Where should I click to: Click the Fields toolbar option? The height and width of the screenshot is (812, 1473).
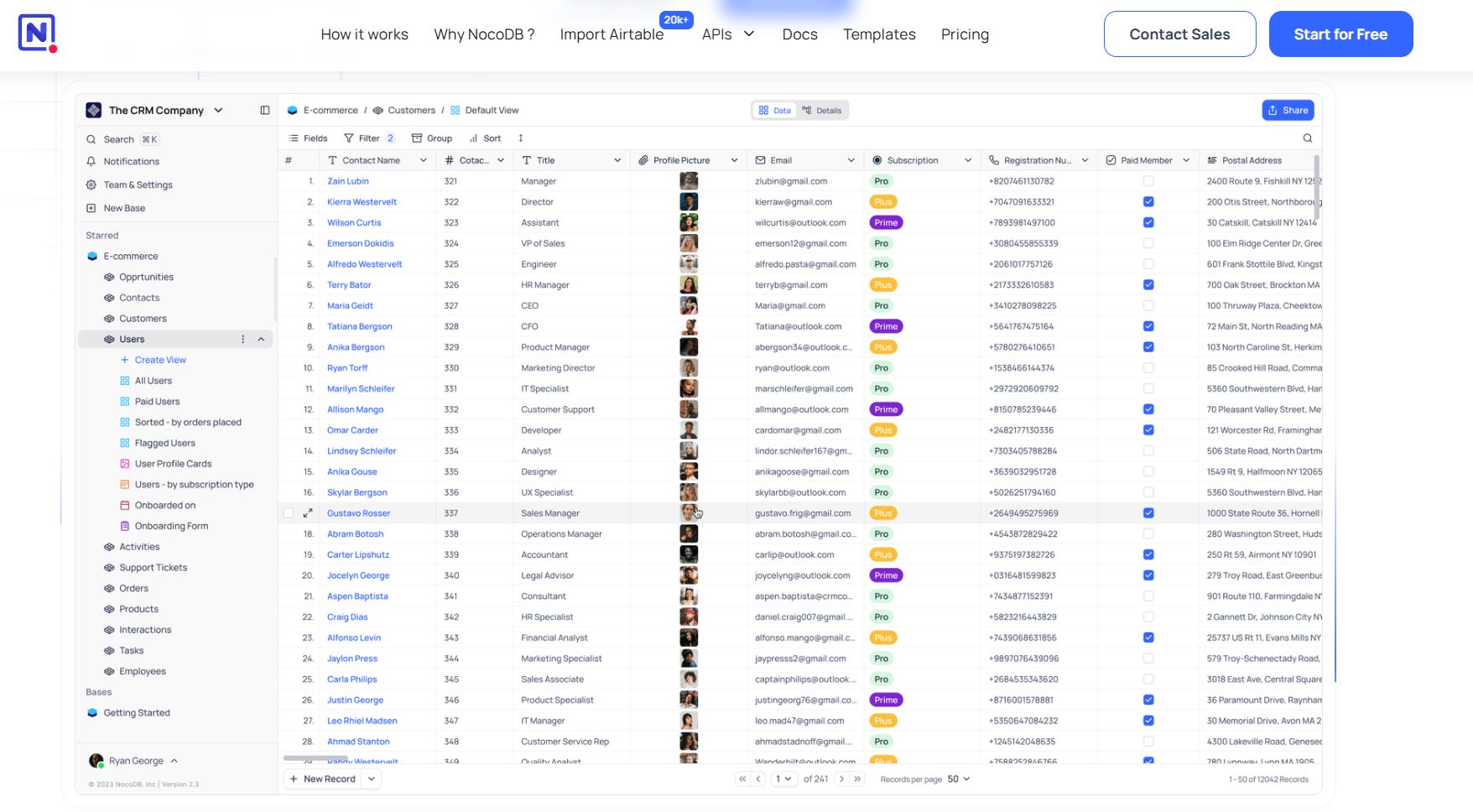[x=308, y=138]
